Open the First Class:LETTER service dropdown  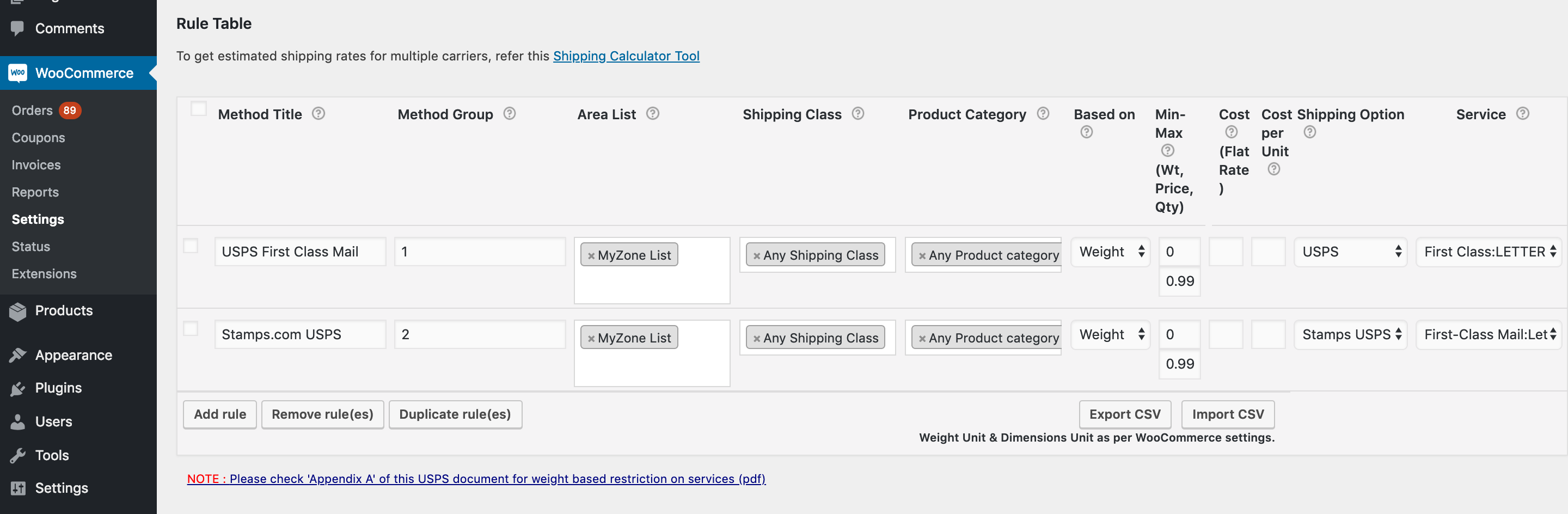pyautogui.click(x=1489, y=252)
